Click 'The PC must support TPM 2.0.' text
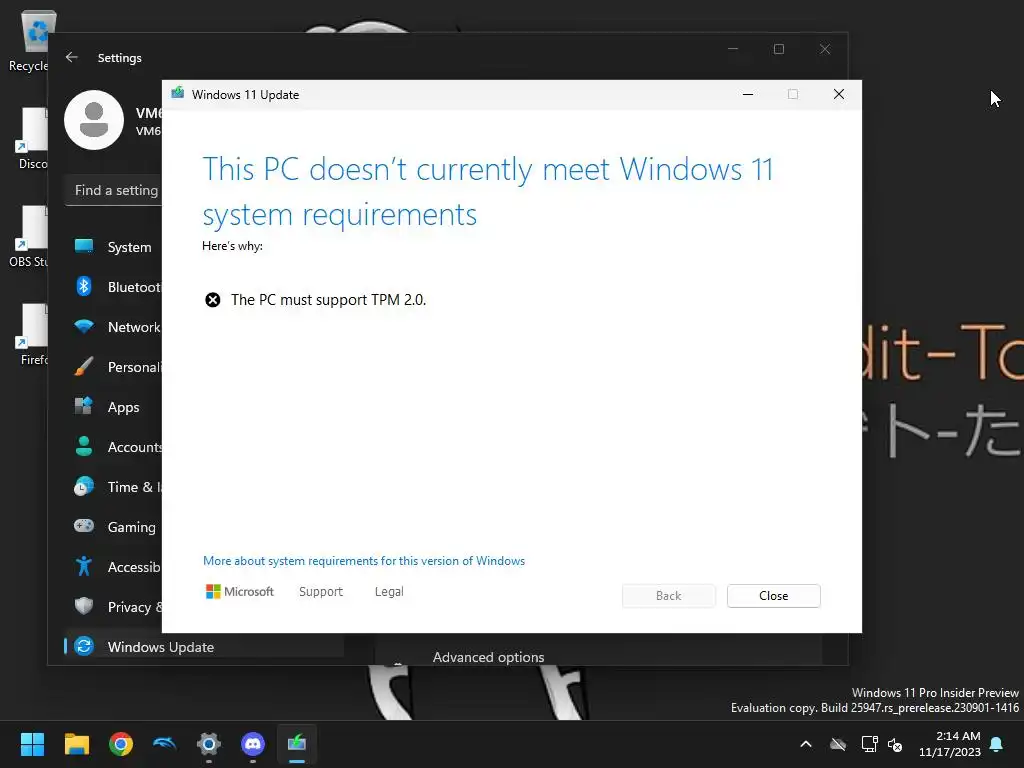The height and width of the screenshot is (768, 1024). pos(328,300)
